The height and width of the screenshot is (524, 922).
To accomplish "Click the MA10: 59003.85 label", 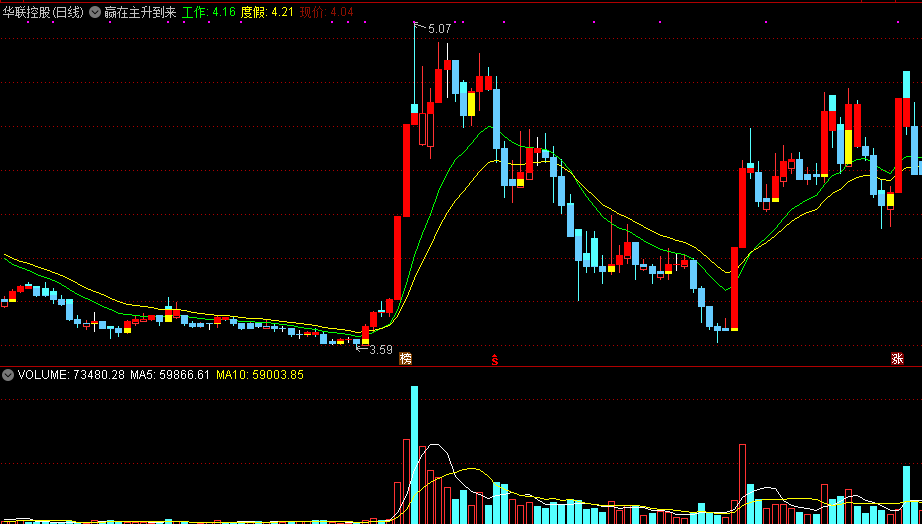I will point(260,375).
